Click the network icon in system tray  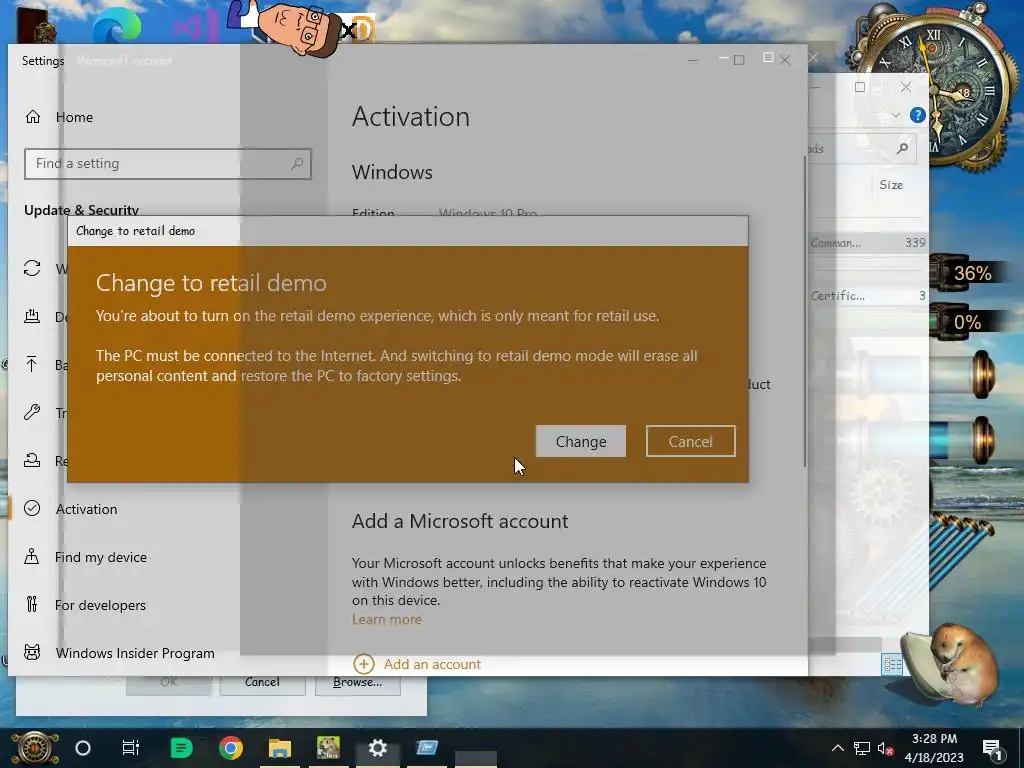862,748
